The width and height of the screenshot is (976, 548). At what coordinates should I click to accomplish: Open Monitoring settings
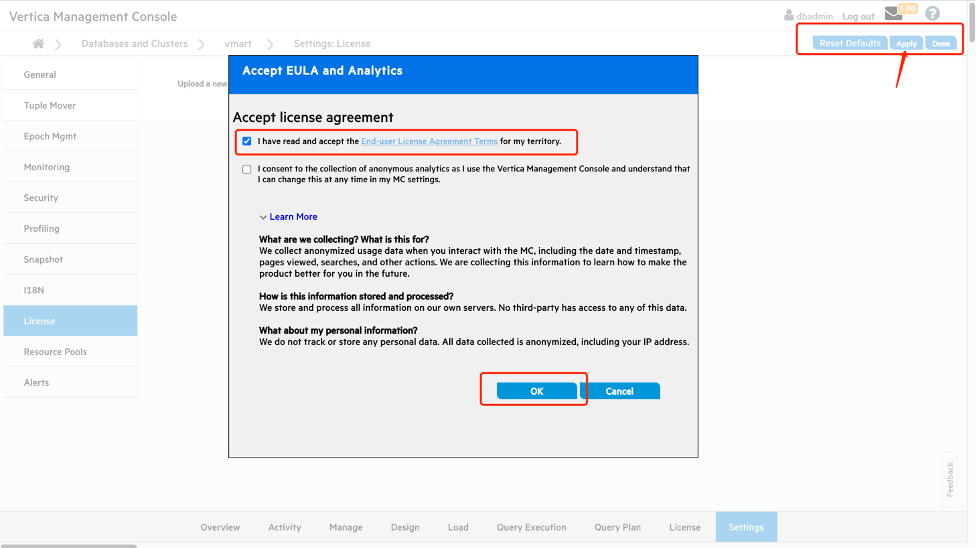point(70,167)
